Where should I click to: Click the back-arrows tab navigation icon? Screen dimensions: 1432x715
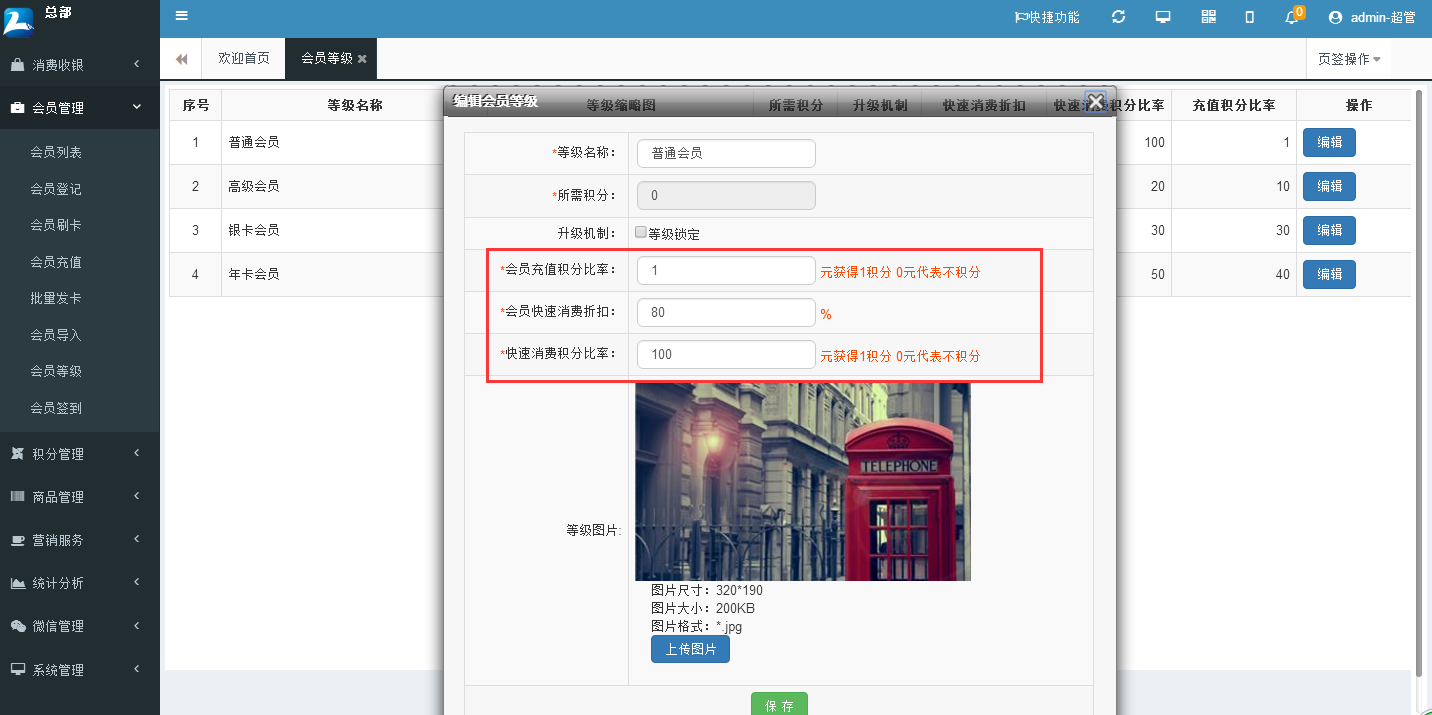[181, 58]
